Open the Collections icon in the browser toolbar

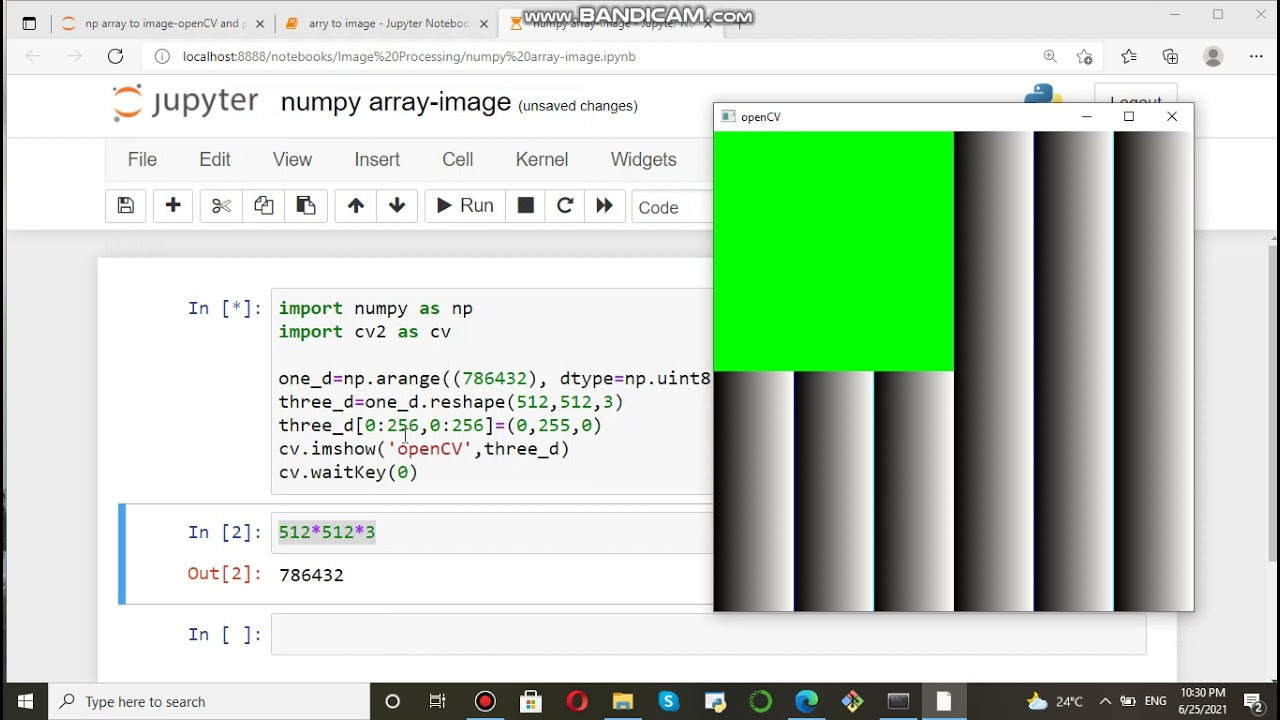[1170, 57]
